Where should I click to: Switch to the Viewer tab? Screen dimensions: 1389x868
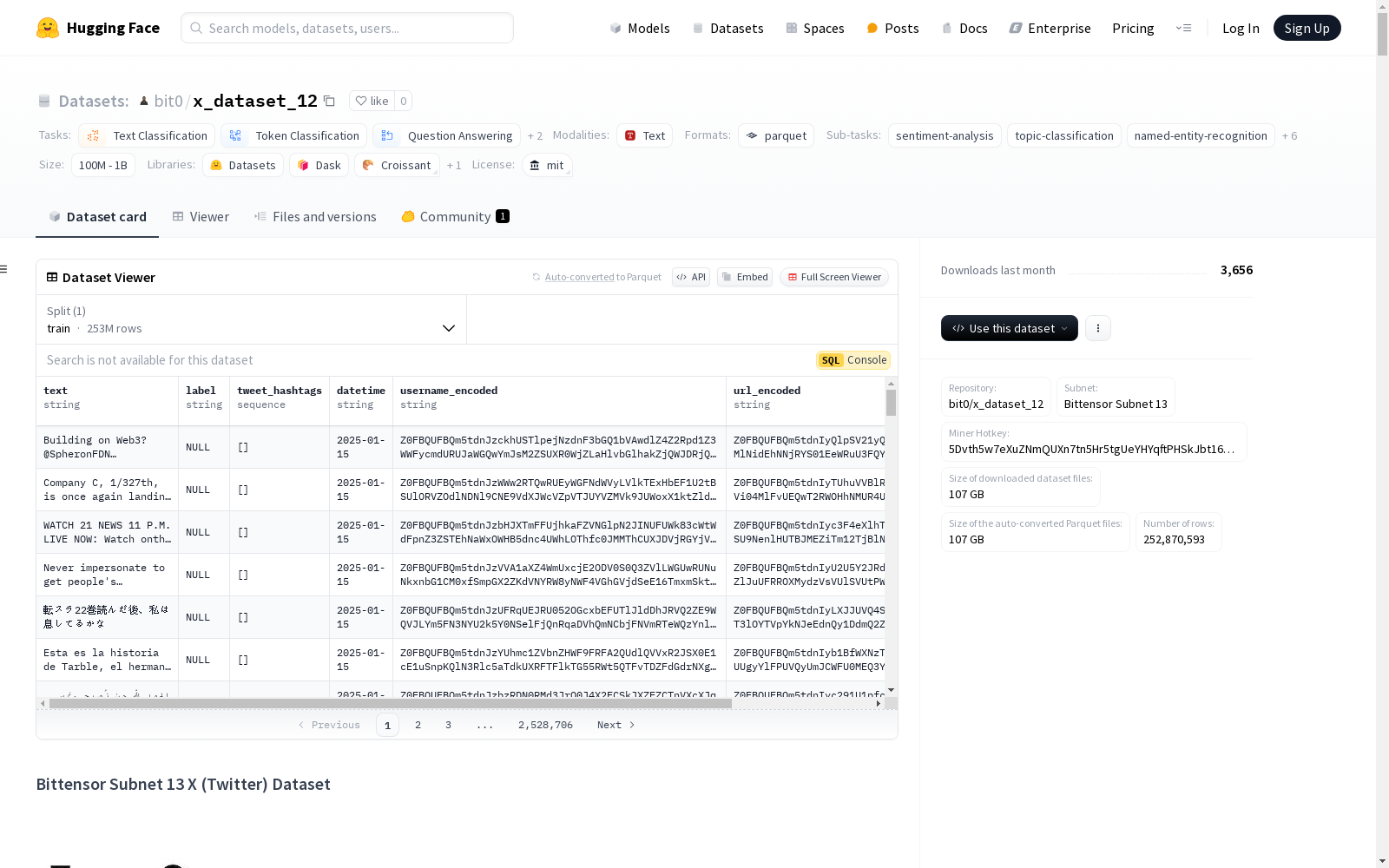pyautogui.click(x=201, y=217)
